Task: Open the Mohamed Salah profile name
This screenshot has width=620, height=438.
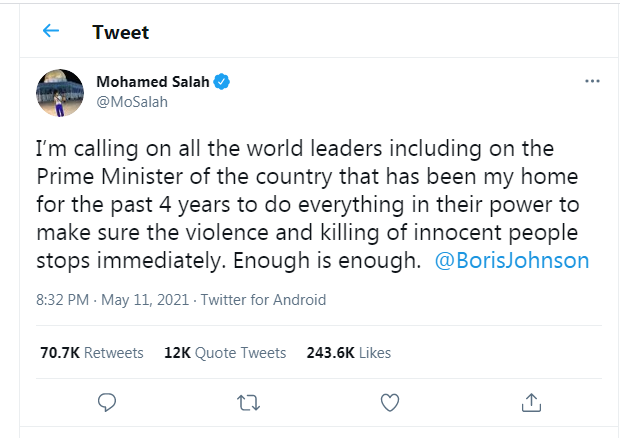Action: tap(152, 81)
